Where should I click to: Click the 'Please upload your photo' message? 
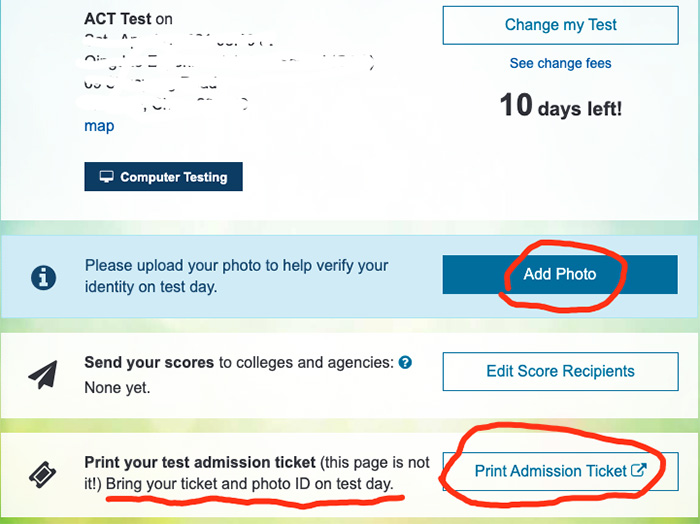237,276
